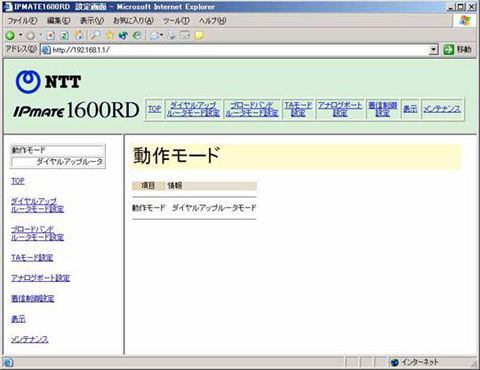Click the 移動 Go button
Viewport: 480px width, 370px height.
(x=458, y=50)
